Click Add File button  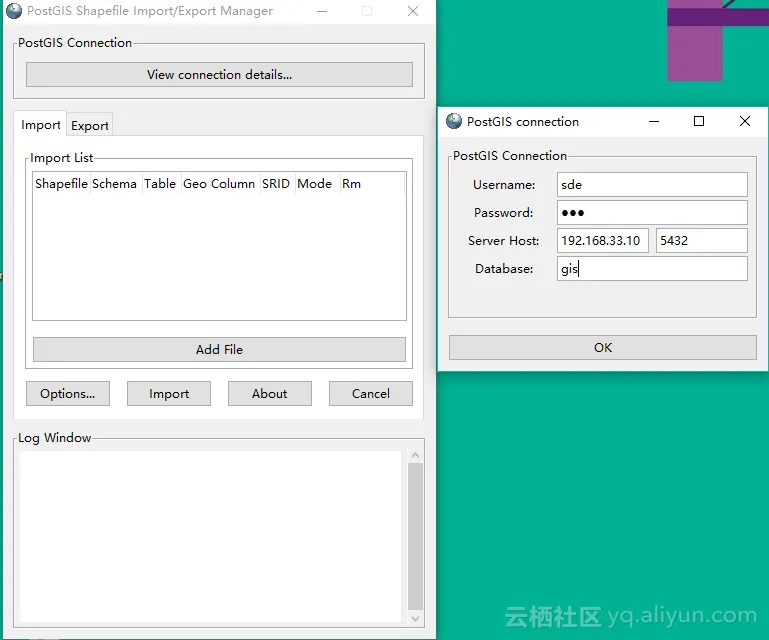[x=219, y=349]
